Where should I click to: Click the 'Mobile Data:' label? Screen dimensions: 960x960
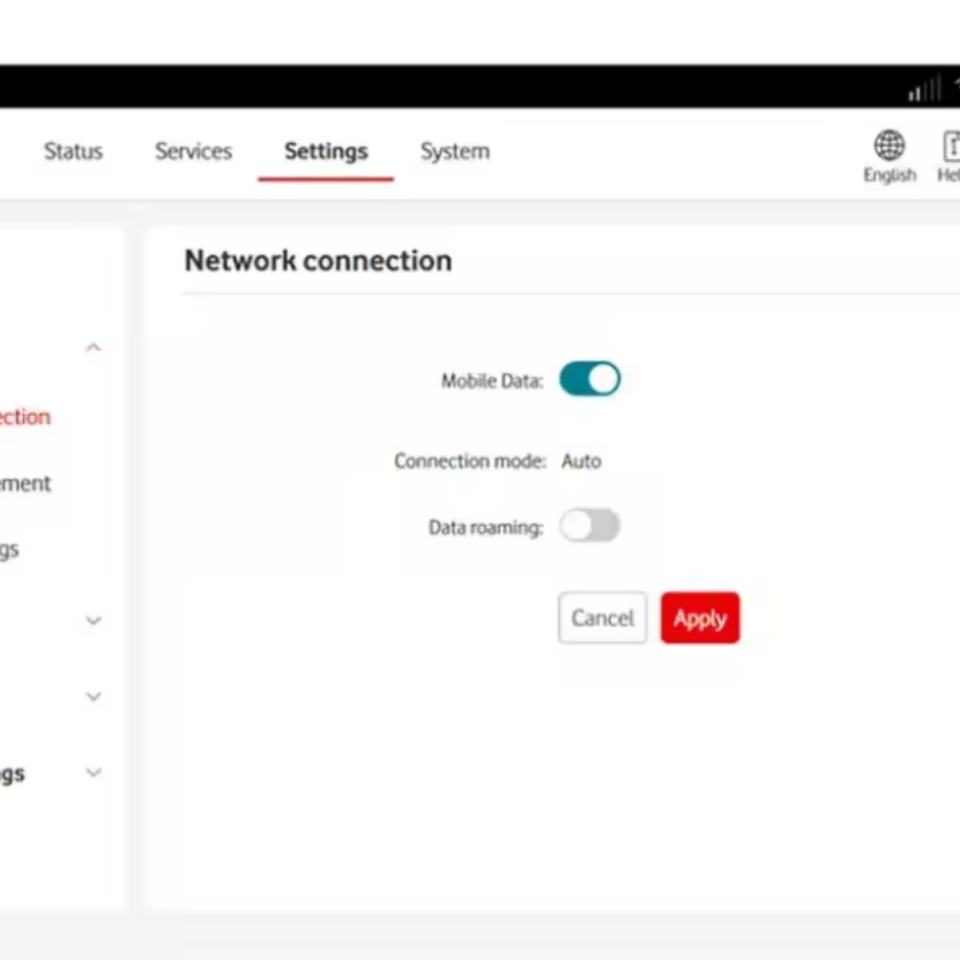point(492,381)
